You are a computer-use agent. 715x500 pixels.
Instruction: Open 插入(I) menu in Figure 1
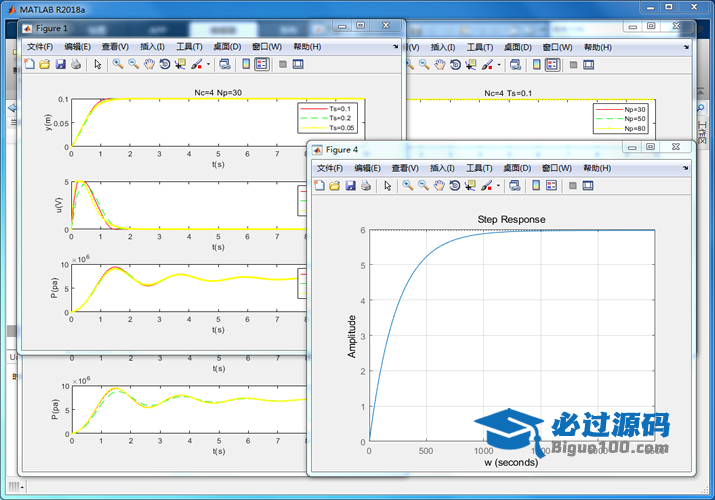point(152,47)
